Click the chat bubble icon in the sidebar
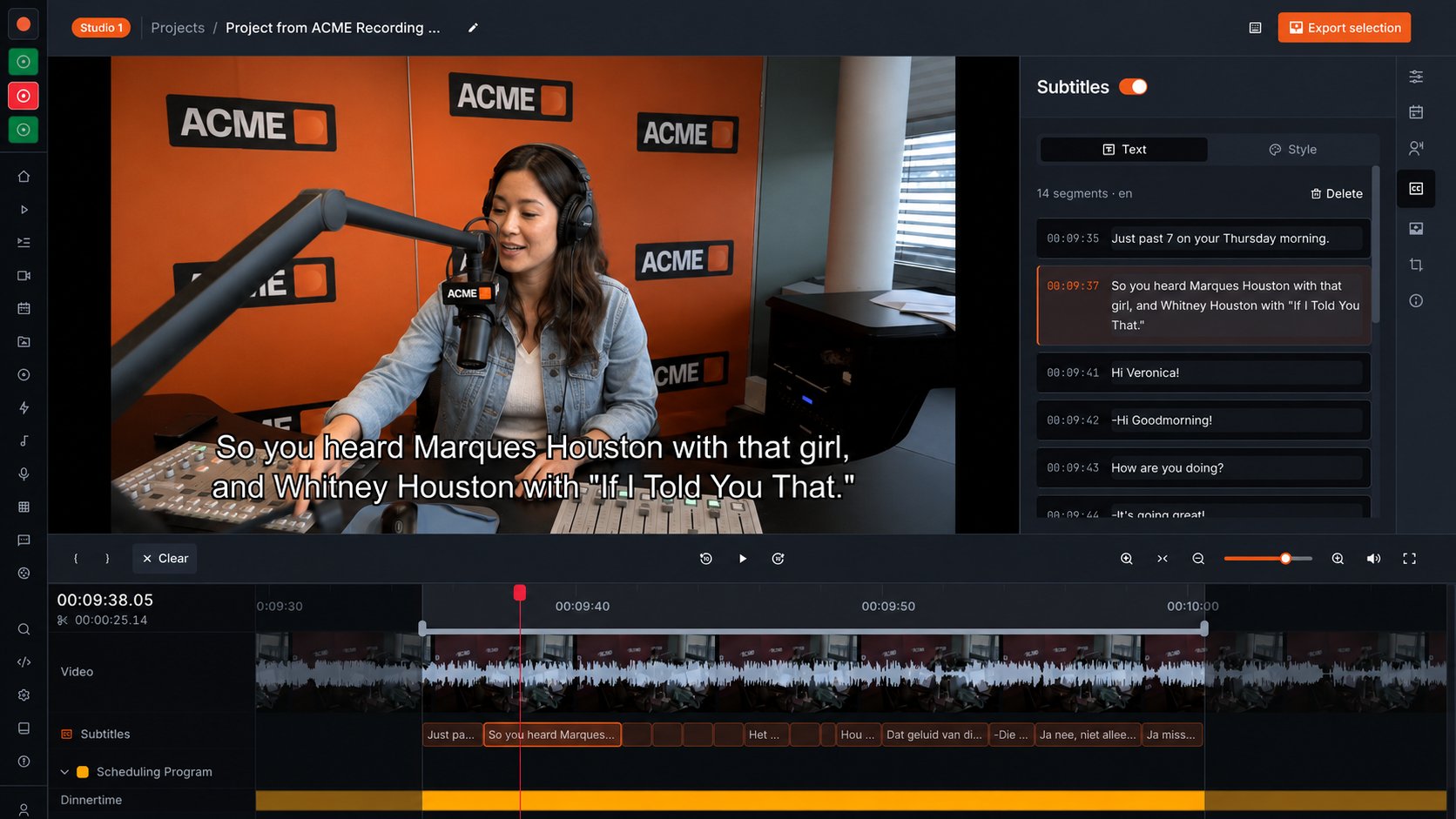Image resolution: width=1456 pixels, height=819 pixels. coord(24,540)
